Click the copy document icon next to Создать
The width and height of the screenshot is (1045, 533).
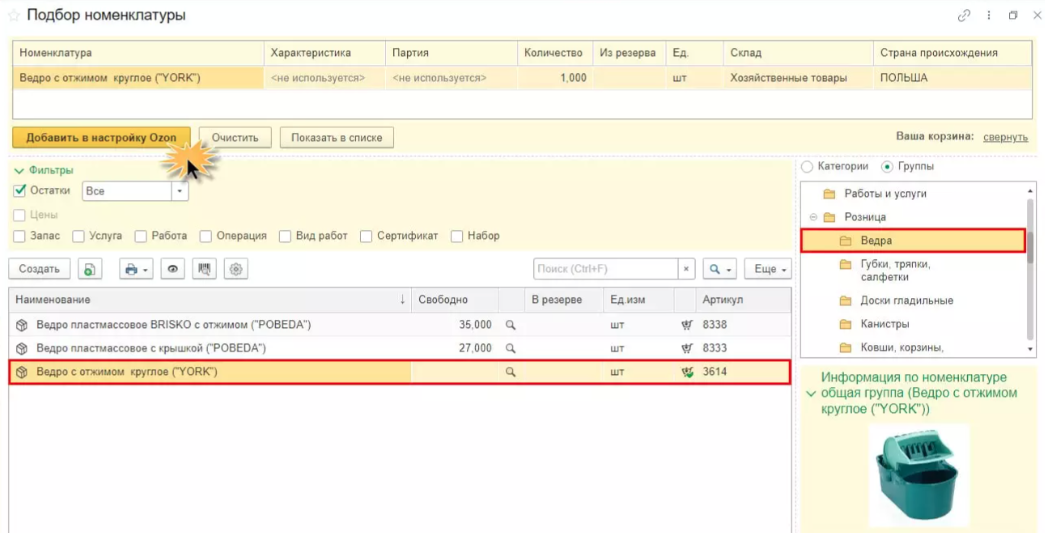pyautogui.click(x=90, y=269)
